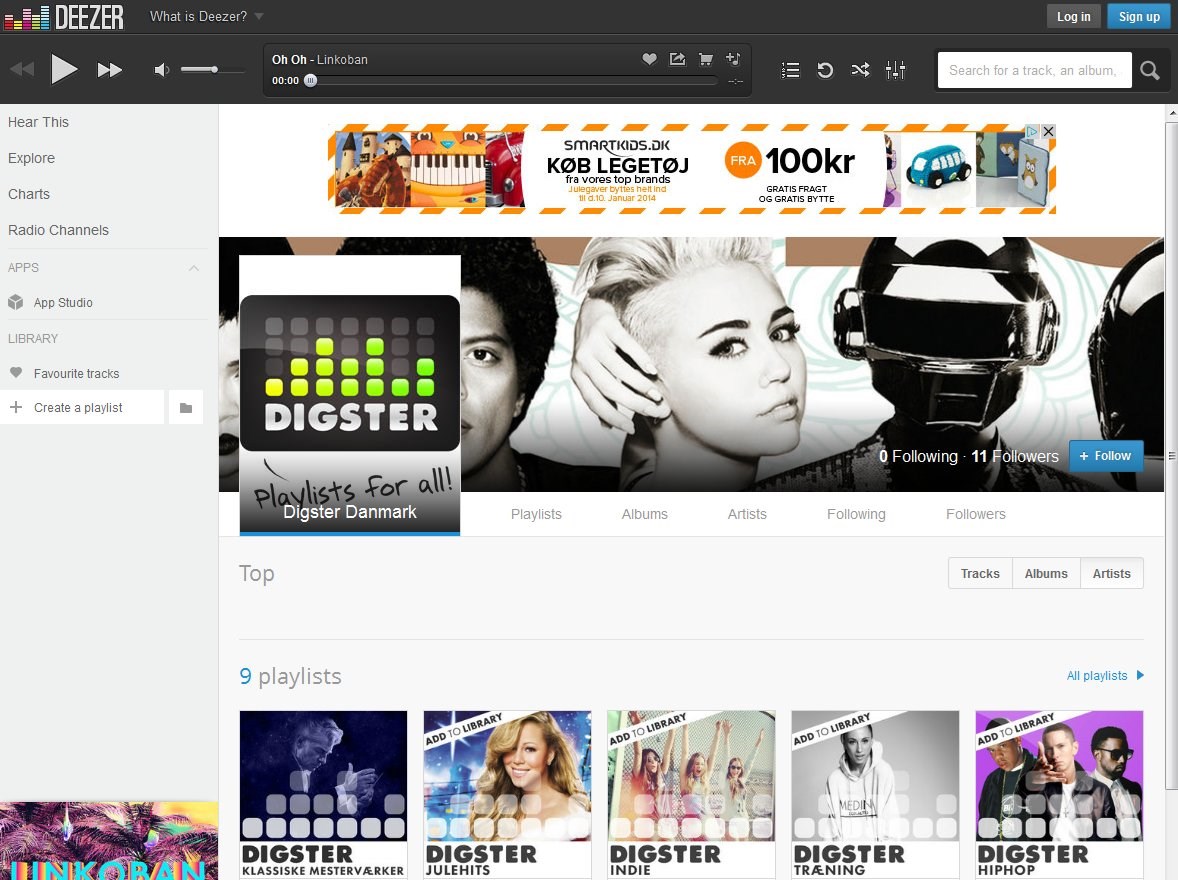Viewport: 1178px width, 880px height.
Task: Skip to next track
Action: 110,70
